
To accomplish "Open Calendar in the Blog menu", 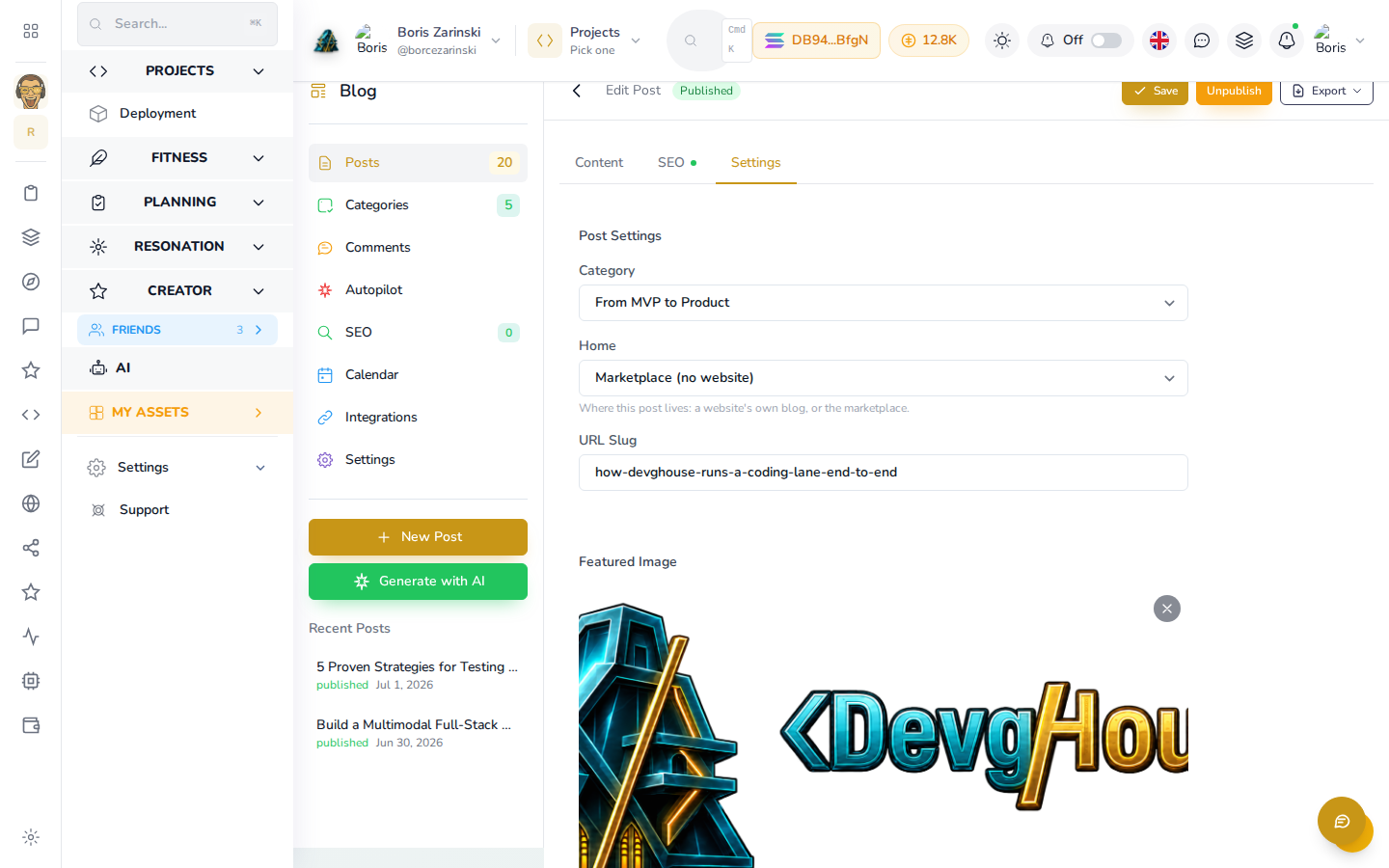I will tap(418, 375).
